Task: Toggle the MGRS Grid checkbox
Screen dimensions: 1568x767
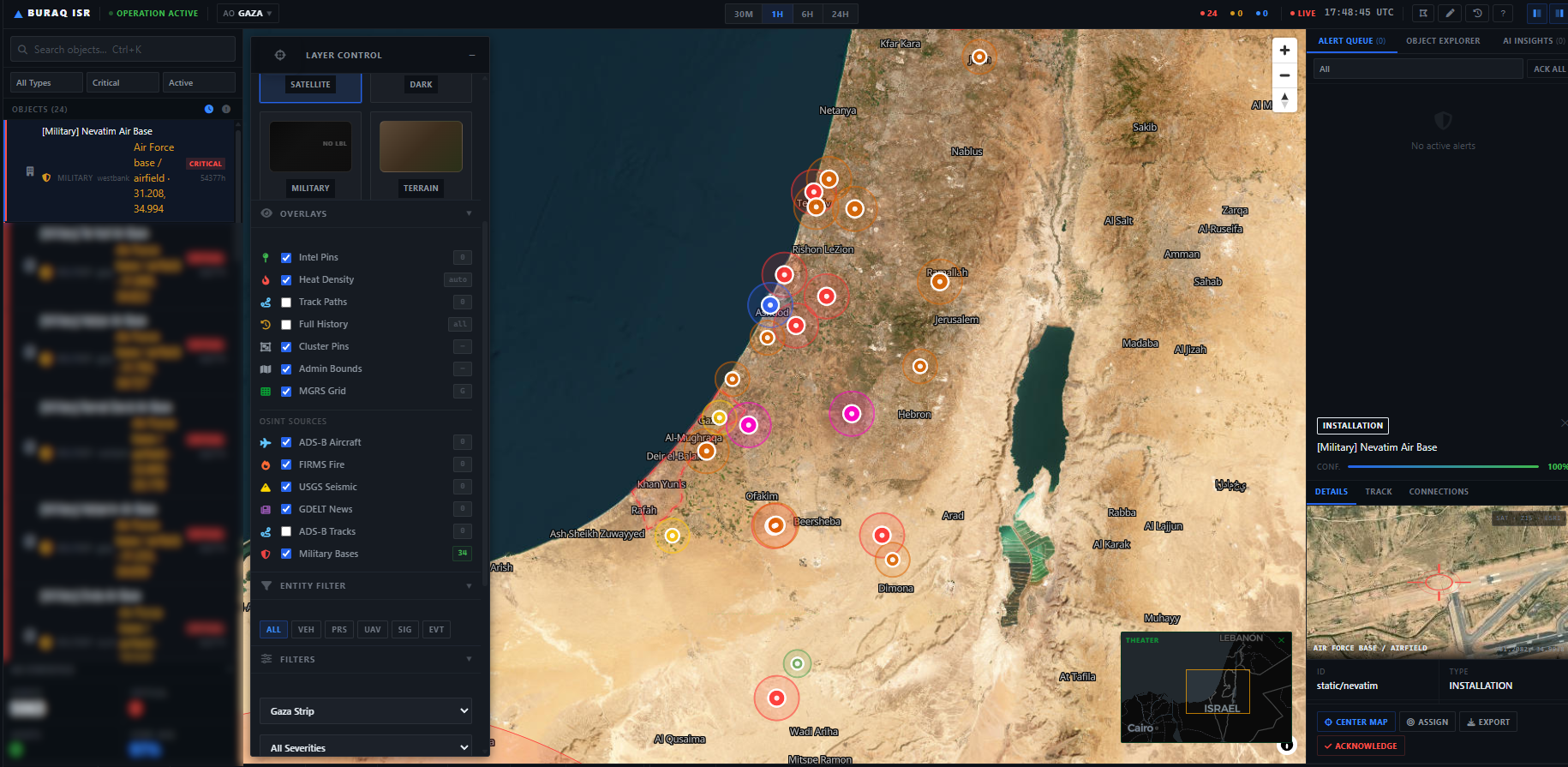Action: (x=286, y=392)
